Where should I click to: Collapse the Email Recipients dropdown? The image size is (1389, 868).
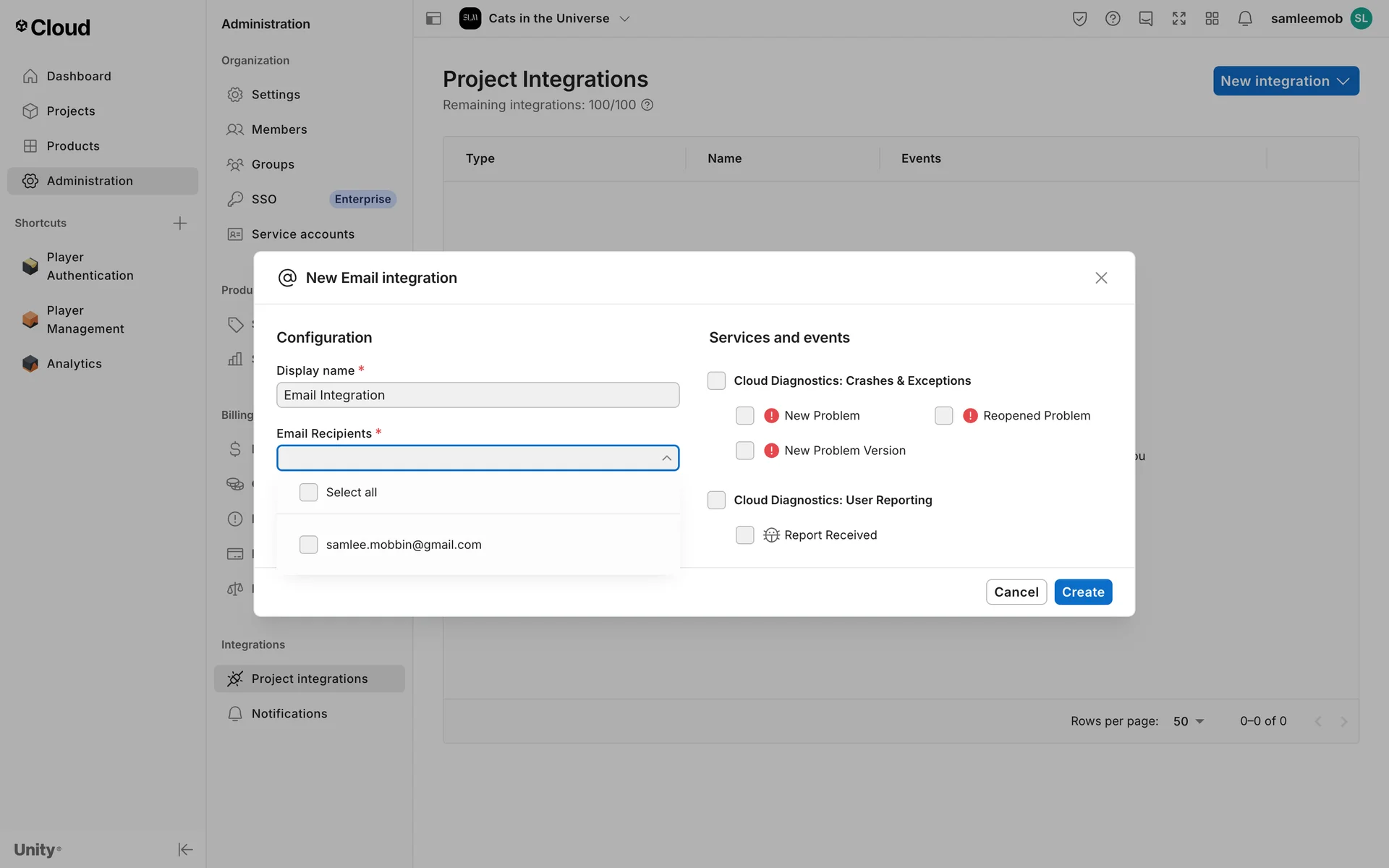click(666, 458)
